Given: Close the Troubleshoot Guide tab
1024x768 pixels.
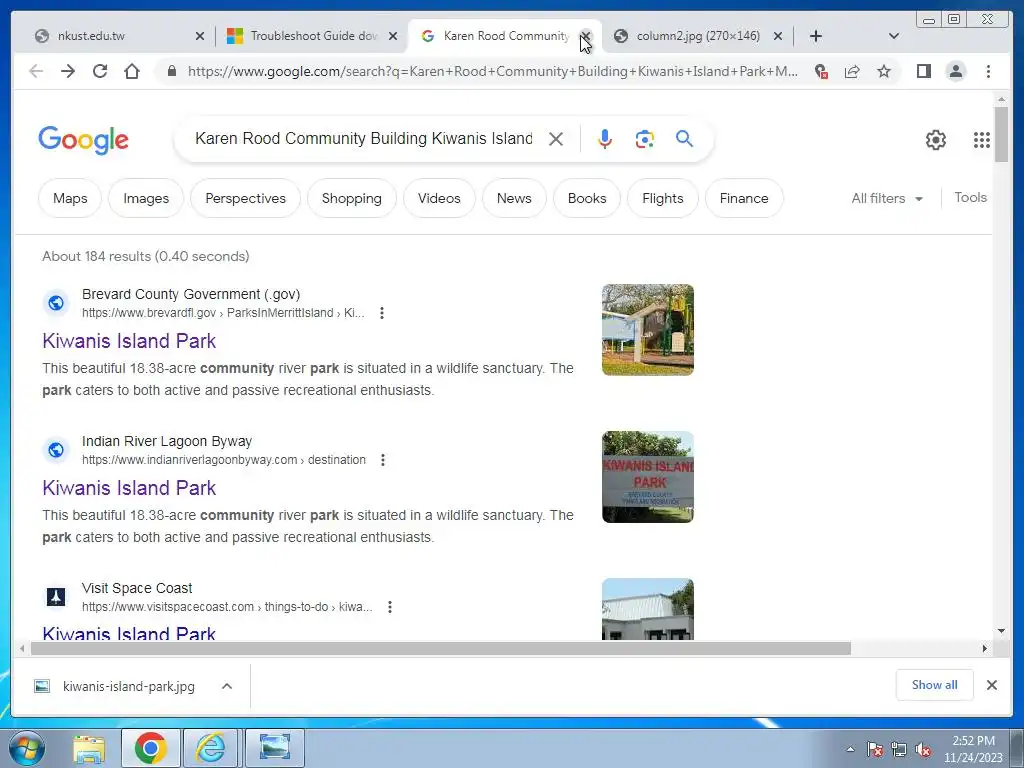Looking at the screenshot, I should [x=393, y=36].
